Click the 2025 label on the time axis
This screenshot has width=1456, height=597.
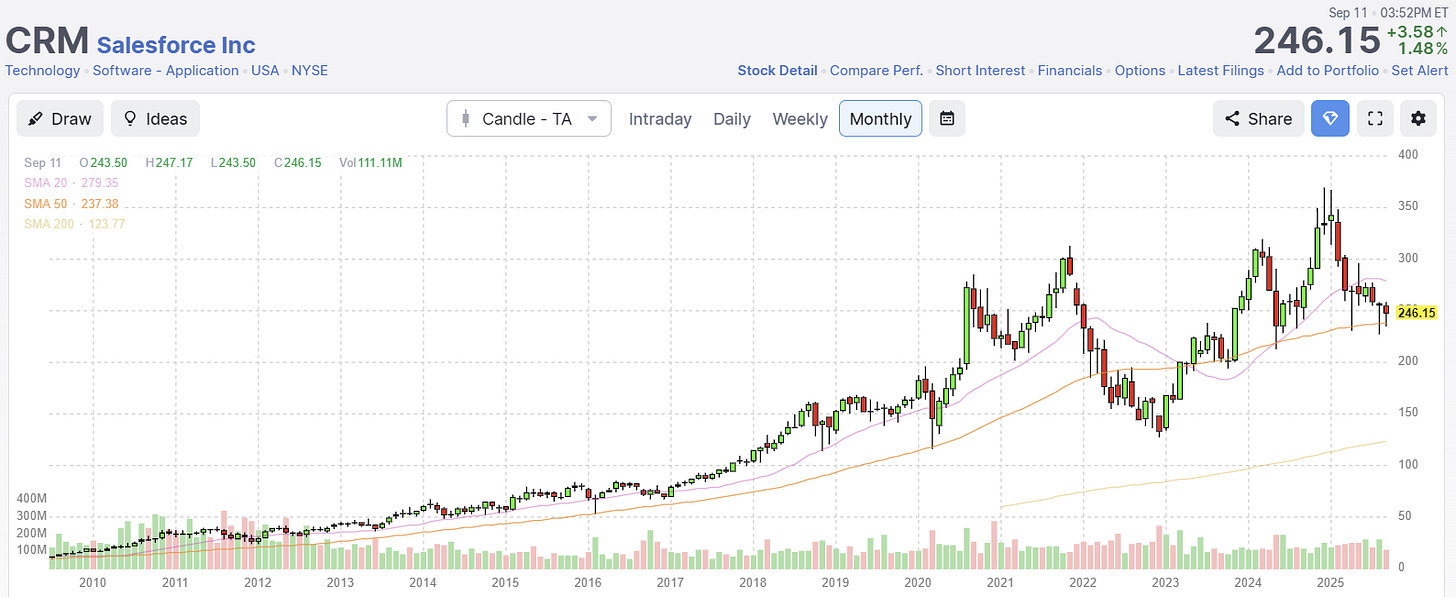(1330, 582)
